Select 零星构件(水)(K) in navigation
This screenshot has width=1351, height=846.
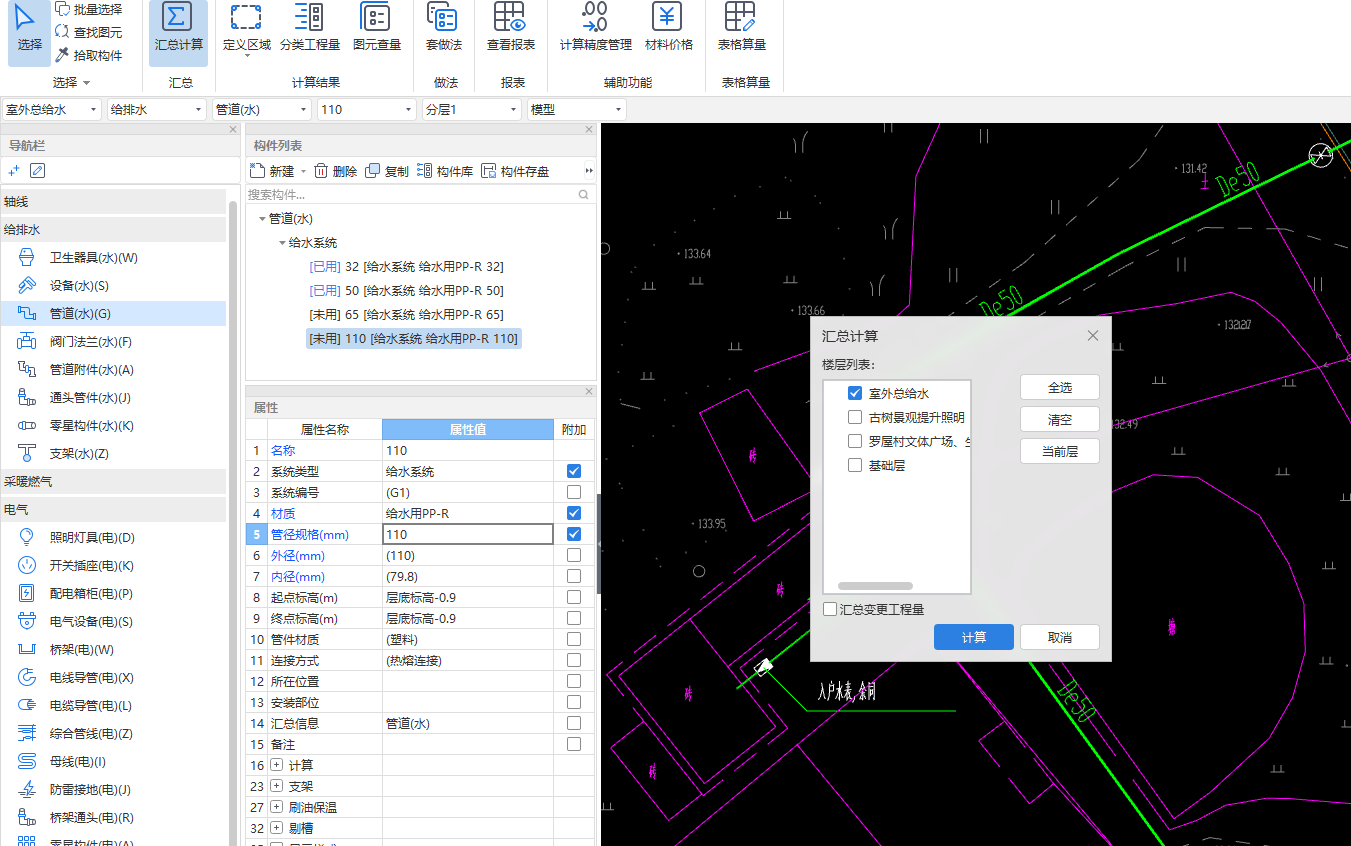[x=113, y=426]
